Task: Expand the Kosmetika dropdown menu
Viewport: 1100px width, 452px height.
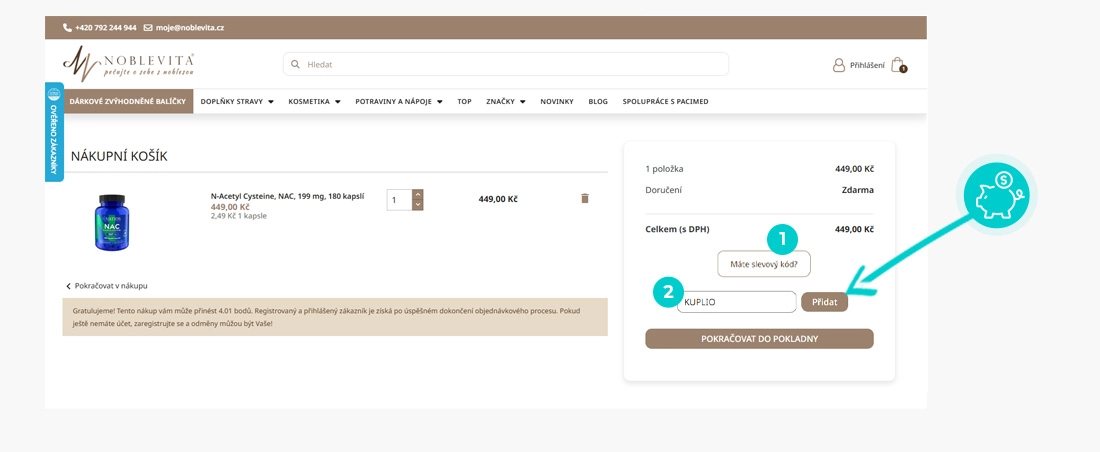Action: [x=314, y=101]
